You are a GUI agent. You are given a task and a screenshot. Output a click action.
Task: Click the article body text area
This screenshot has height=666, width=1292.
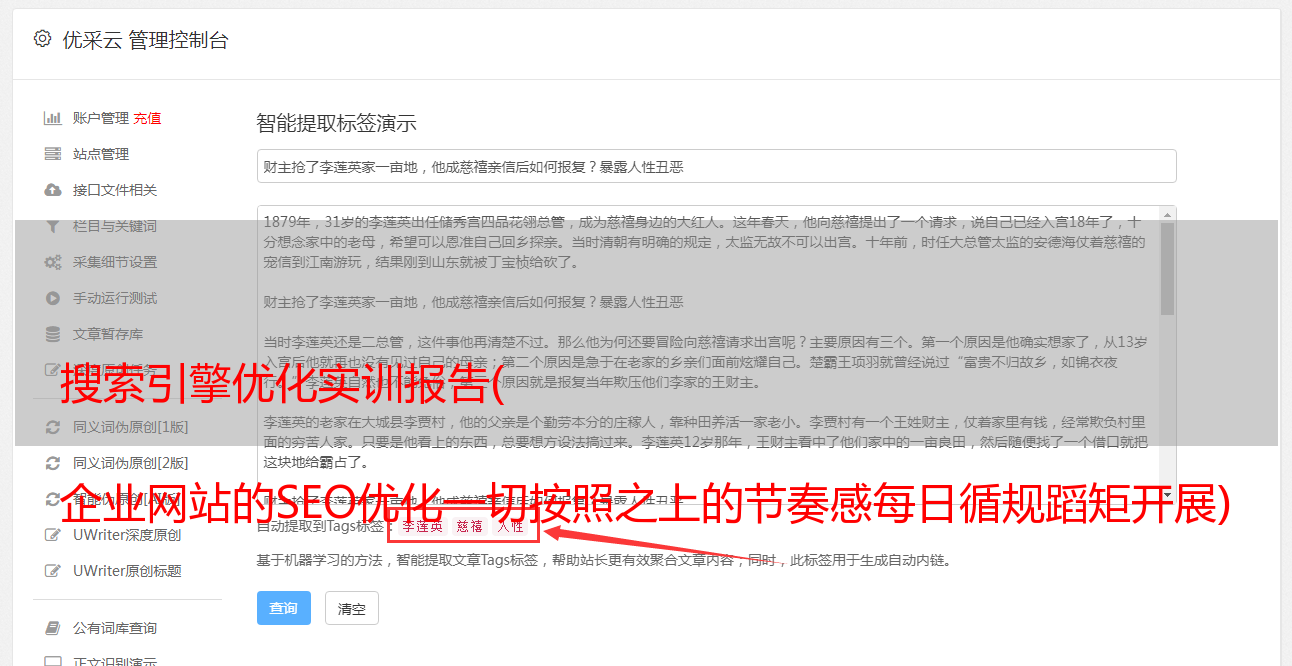point(708,349)
